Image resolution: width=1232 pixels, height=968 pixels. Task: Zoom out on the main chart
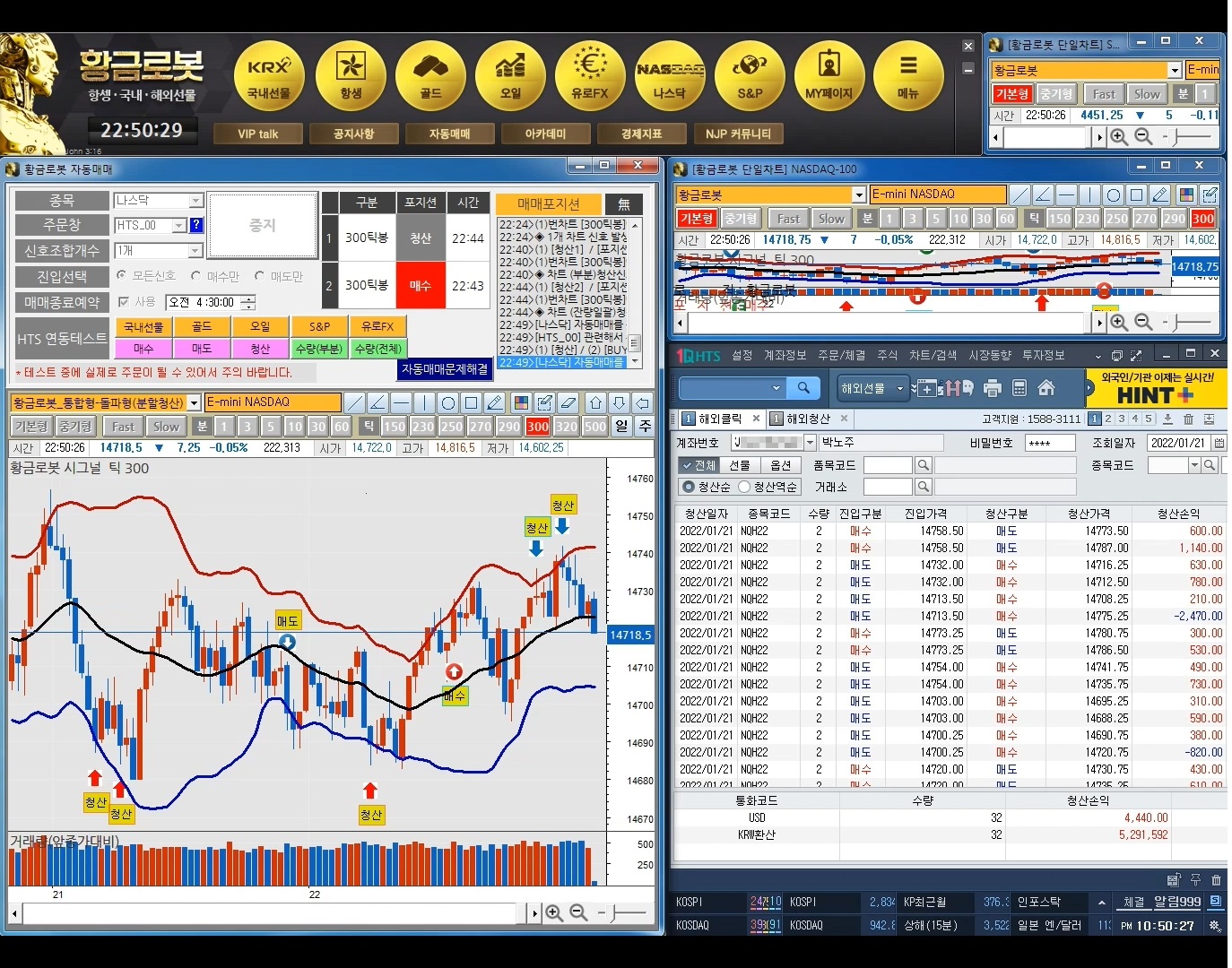(x=578, y=912)
